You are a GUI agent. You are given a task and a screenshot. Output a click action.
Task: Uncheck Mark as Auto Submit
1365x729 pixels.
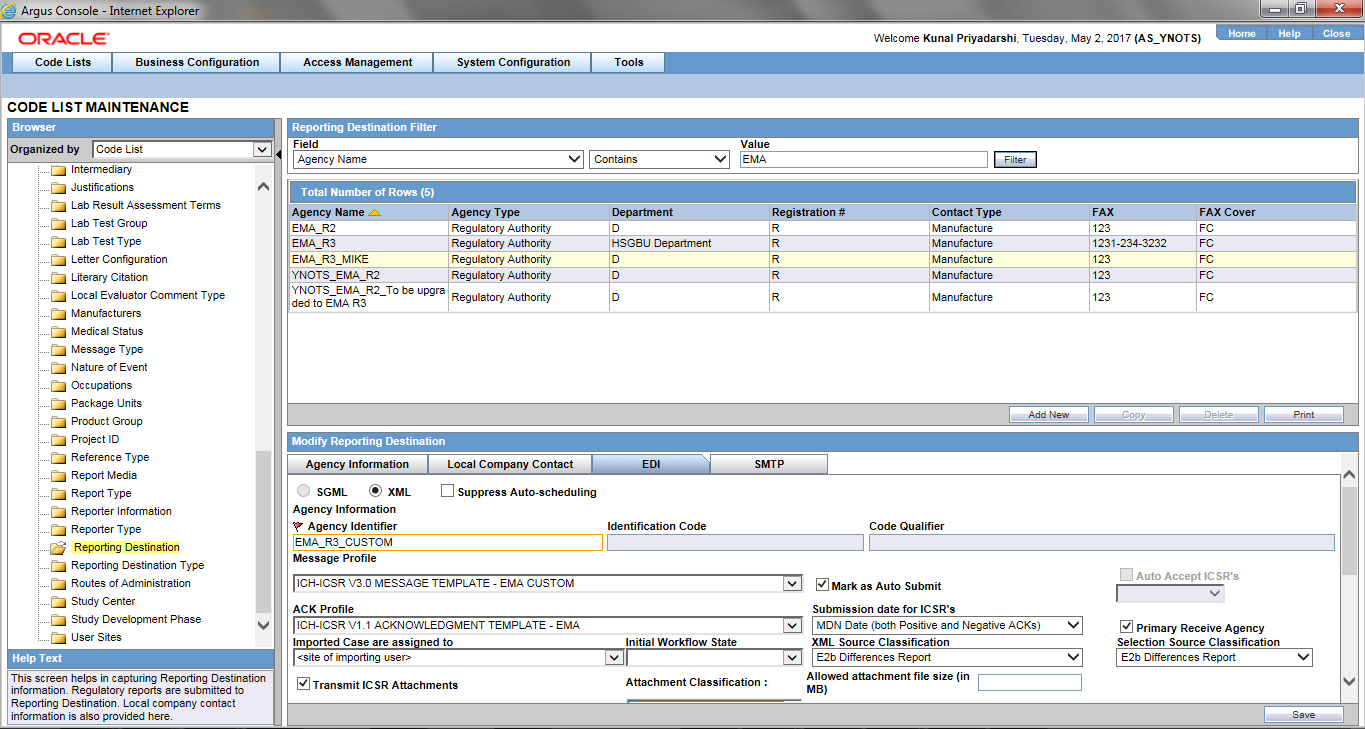pos(822,585)
